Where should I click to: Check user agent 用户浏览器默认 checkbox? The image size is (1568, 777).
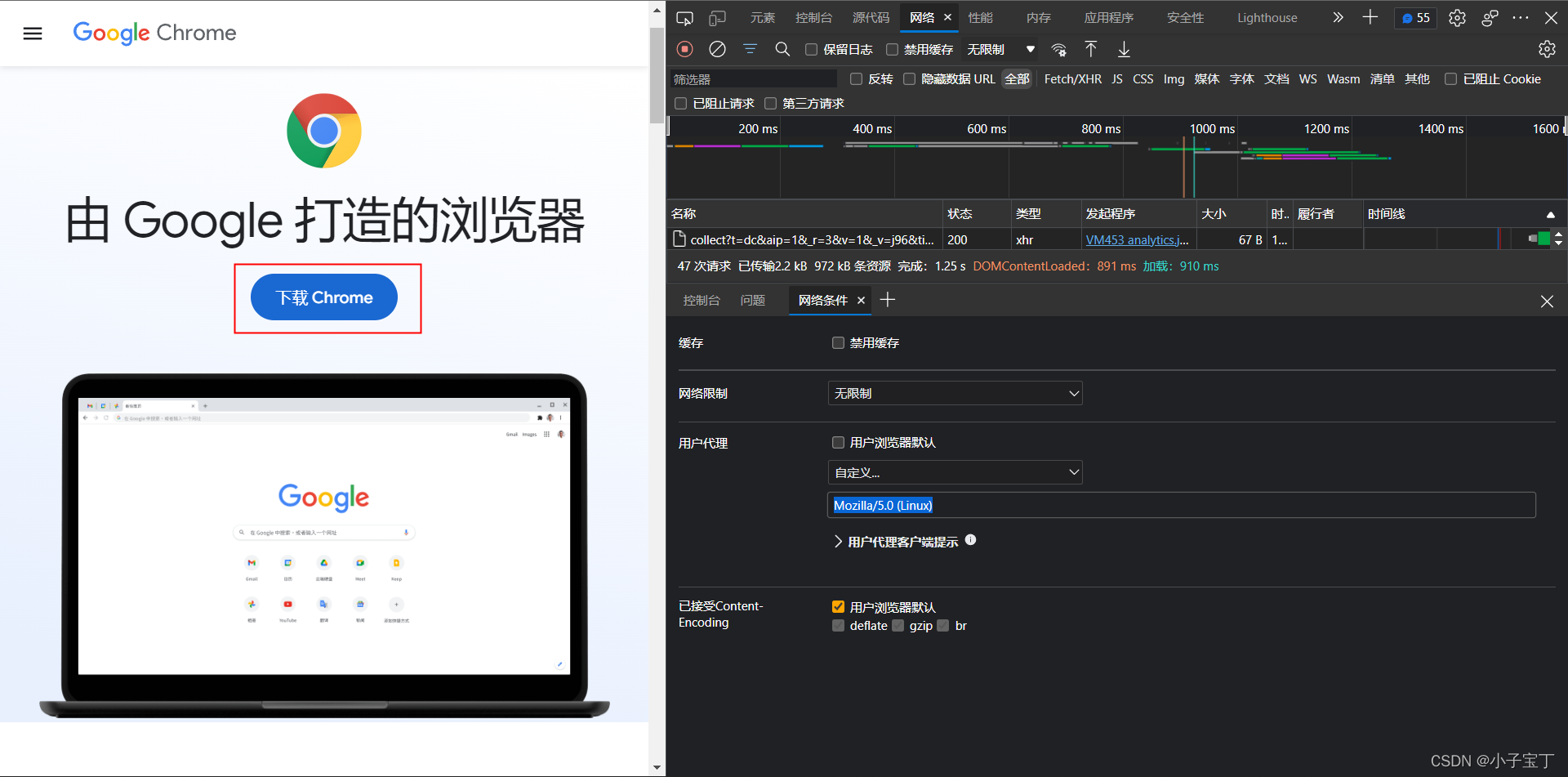pyautogui.click(x=838, y=443)
